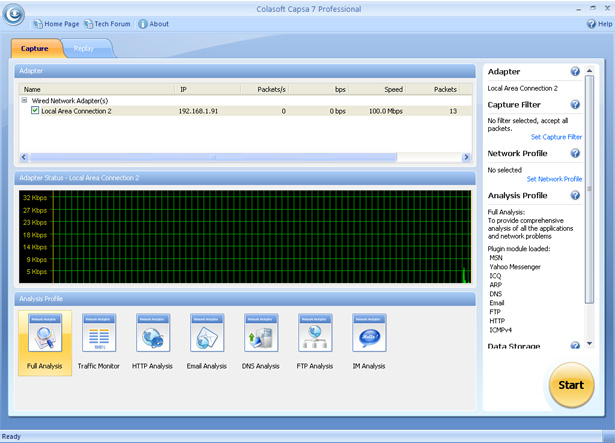Click Yahoo Messenger in plugin module list
Image resolution: width=615 pixels, height=443 pixels.
point(515,267)
